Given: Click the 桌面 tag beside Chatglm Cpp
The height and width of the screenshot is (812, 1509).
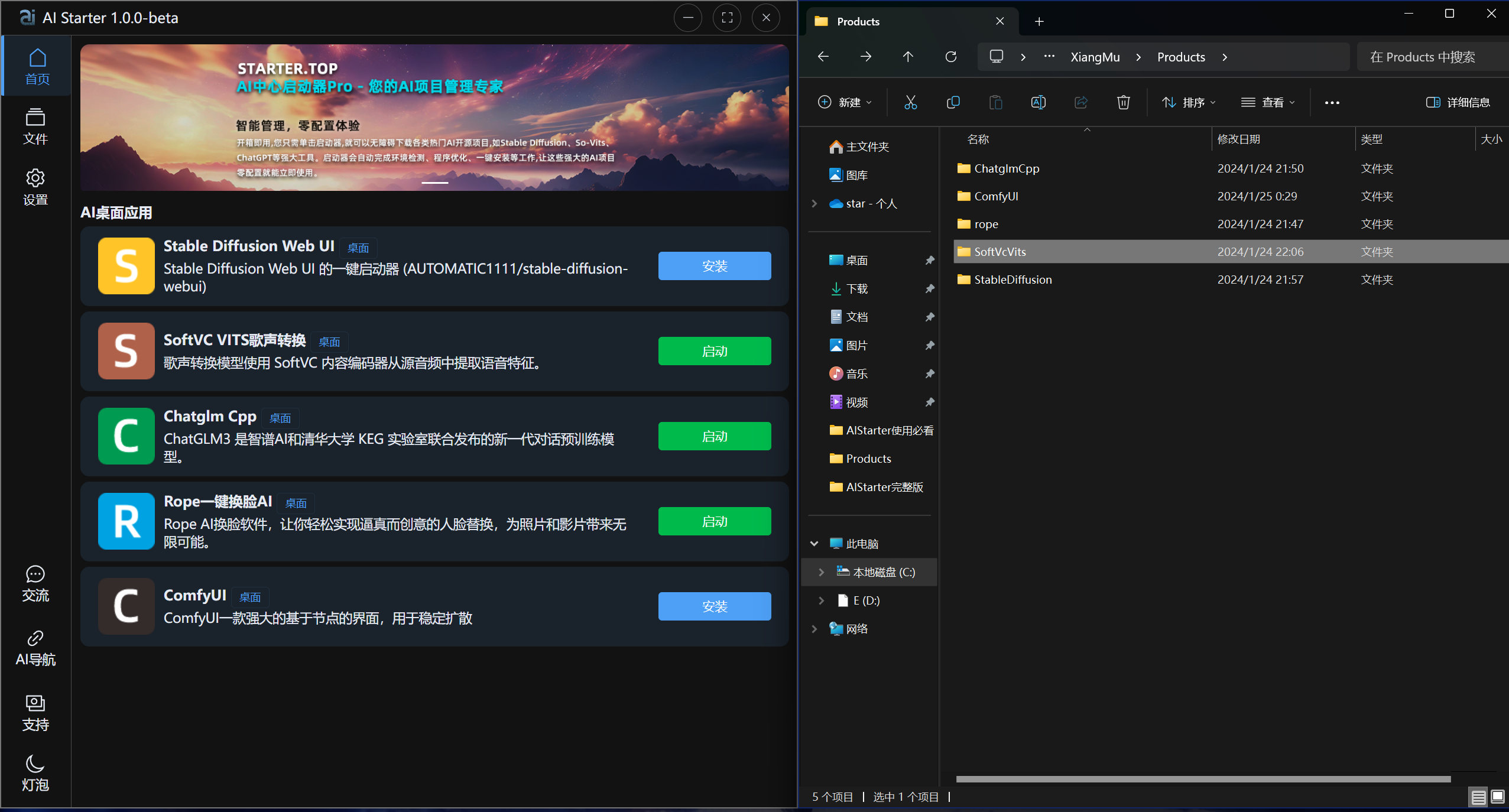Looking at the screenshot, I should (x=280, y=418).
